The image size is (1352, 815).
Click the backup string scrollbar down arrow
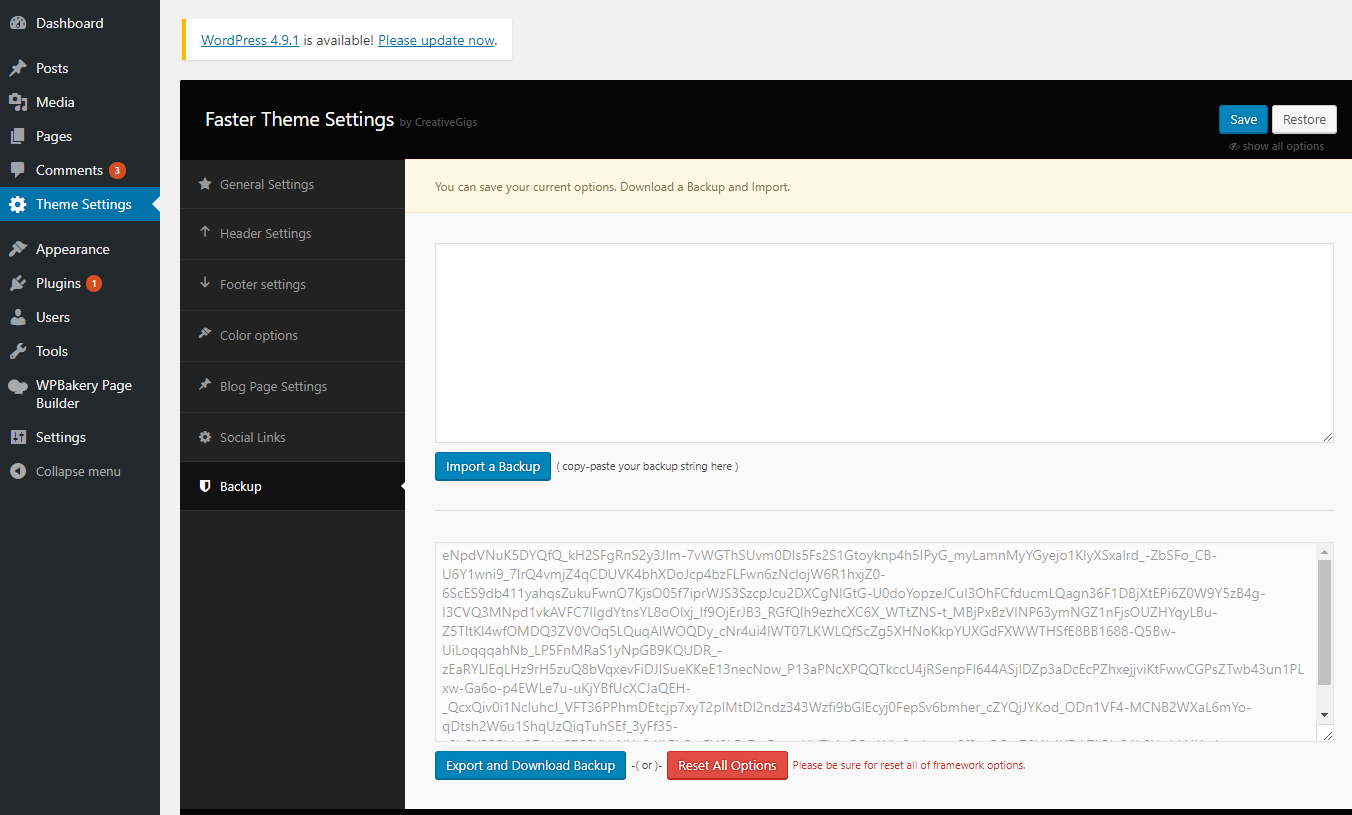(1324, 715)
